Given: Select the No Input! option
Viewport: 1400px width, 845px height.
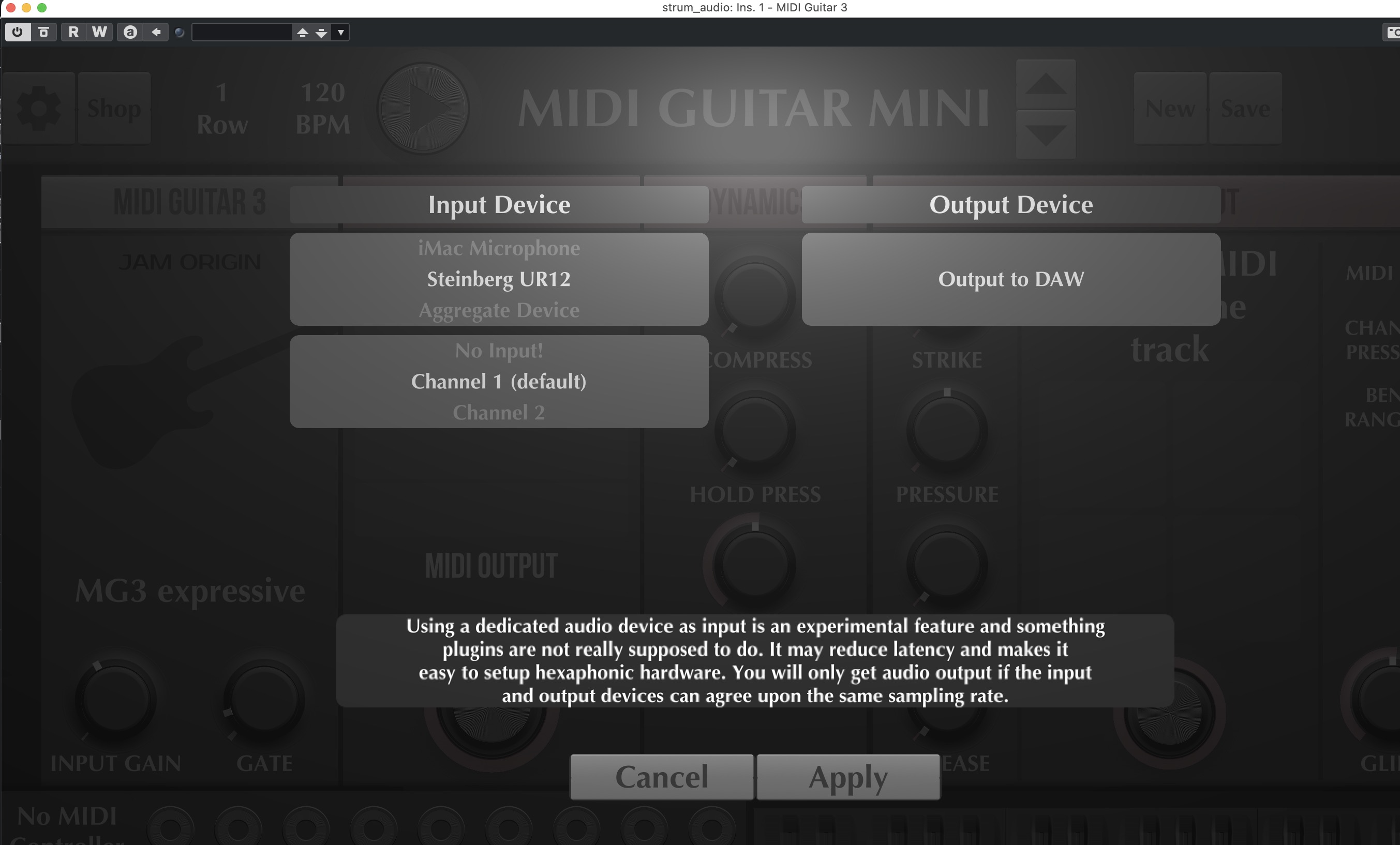Looking at the screenshot, I should click(499, 351).
